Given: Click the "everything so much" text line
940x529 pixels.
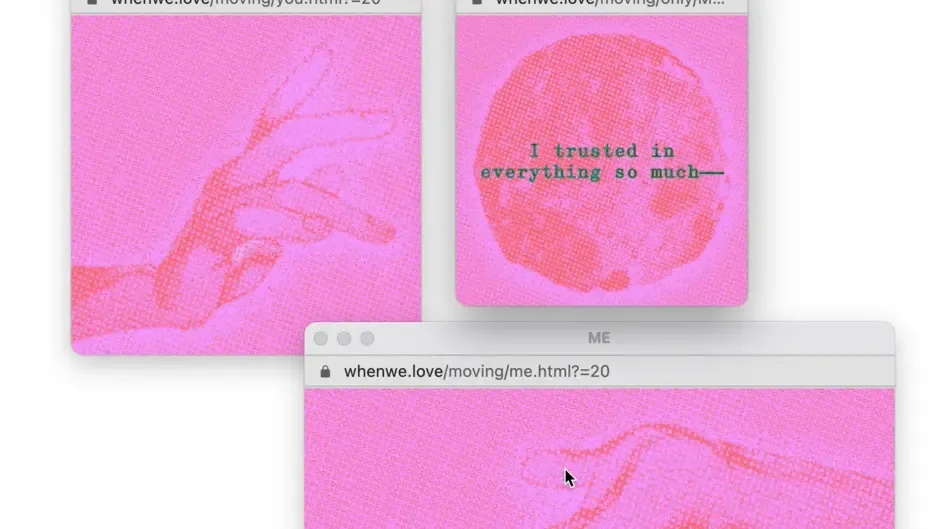Looking at the screenshot, I should (x=602, y=173).
